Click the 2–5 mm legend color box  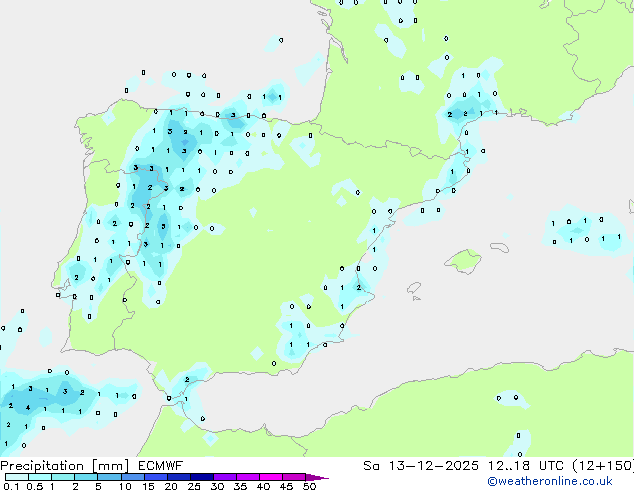[86, 477]
